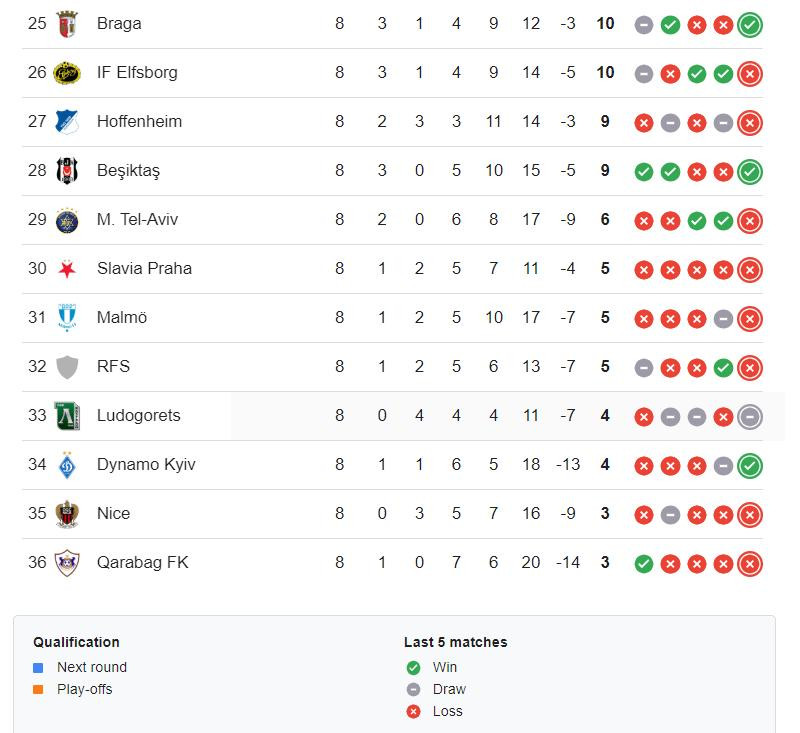Screen dimensions: 800x733
Task: Click the Dynamo Kyiv club logo
Action: [x=67, y=465]
